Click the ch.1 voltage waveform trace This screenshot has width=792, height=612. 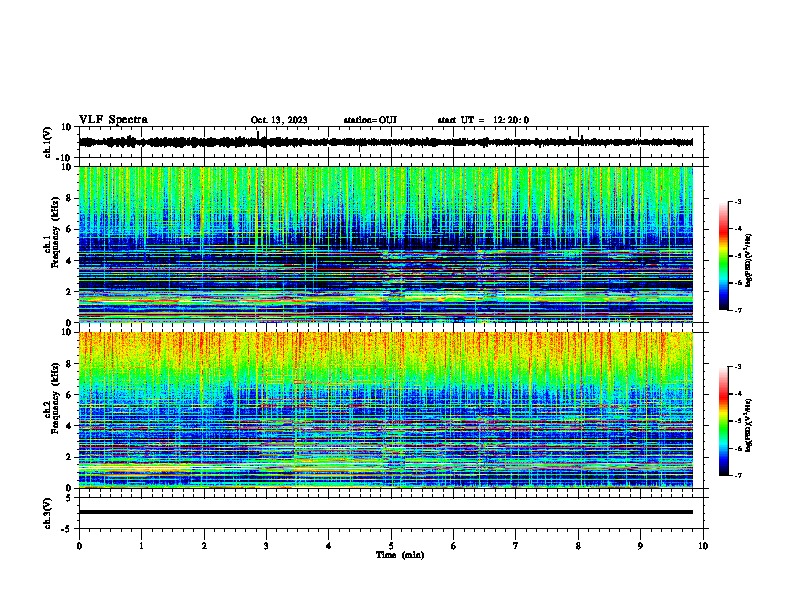pos(386,142)
